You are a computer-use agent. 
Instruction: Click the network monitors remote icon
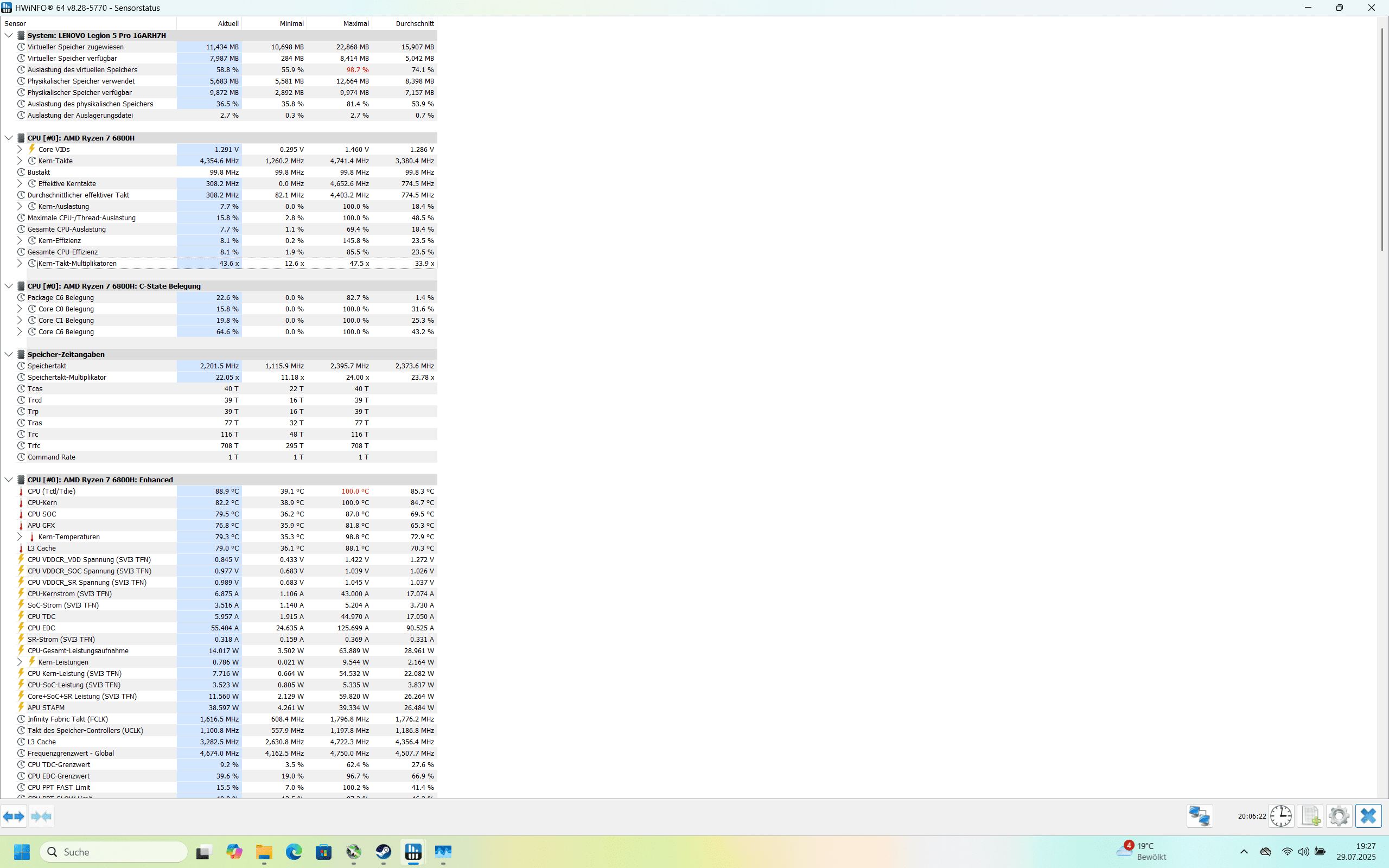click(x=1199, y=816)
